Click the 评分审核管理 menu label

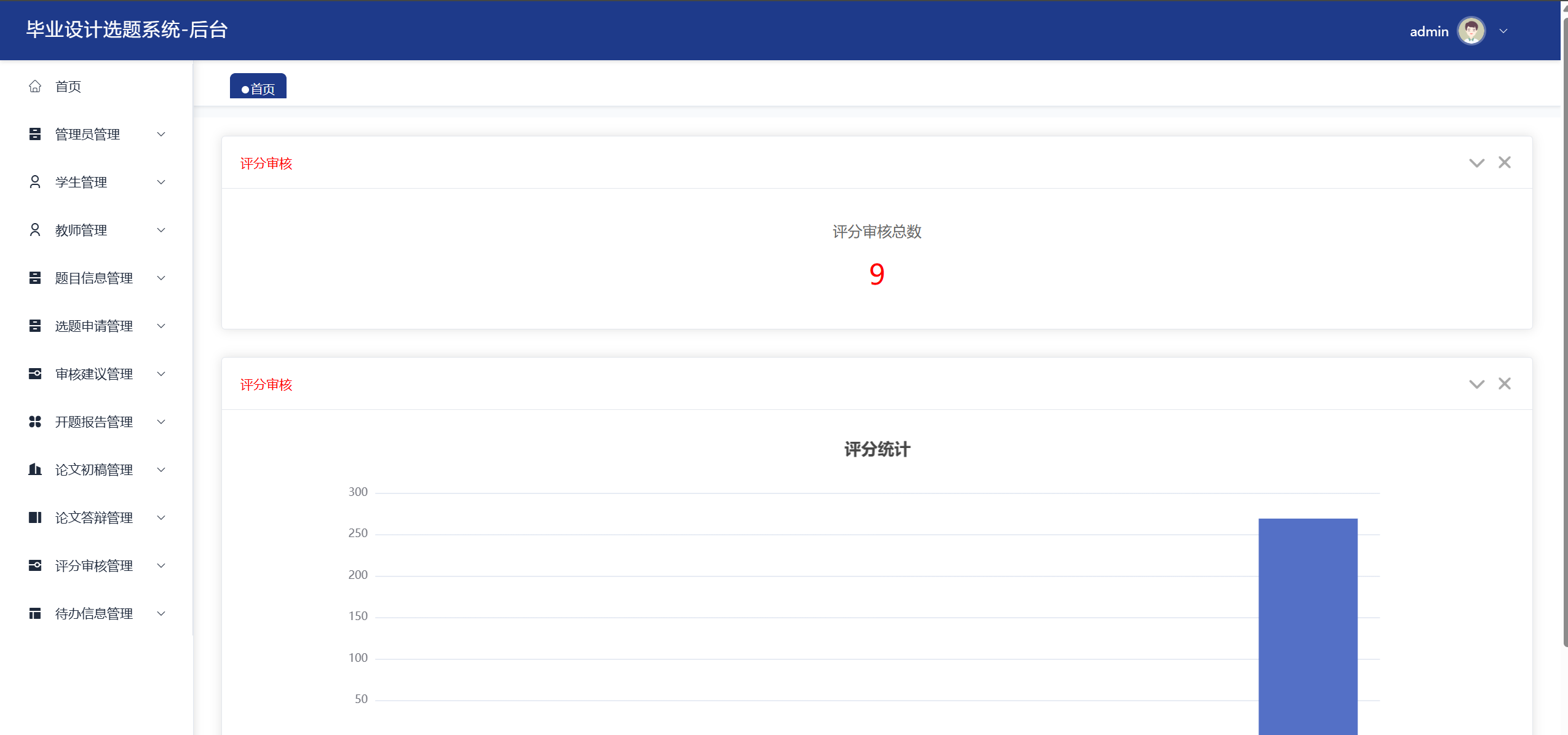pyautogui.click(x=94, y=566)
